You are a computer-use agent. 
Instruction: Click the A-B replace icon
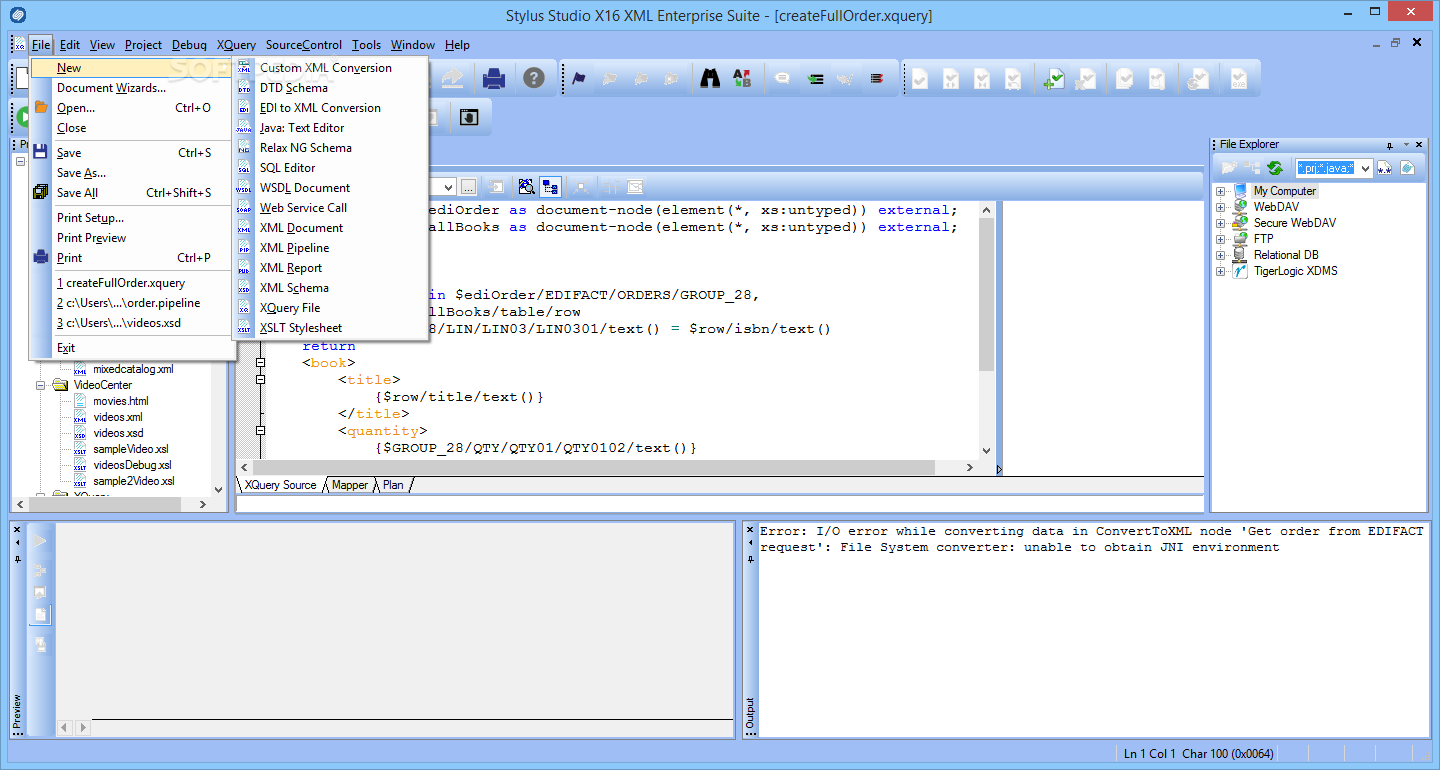[741, 78]
